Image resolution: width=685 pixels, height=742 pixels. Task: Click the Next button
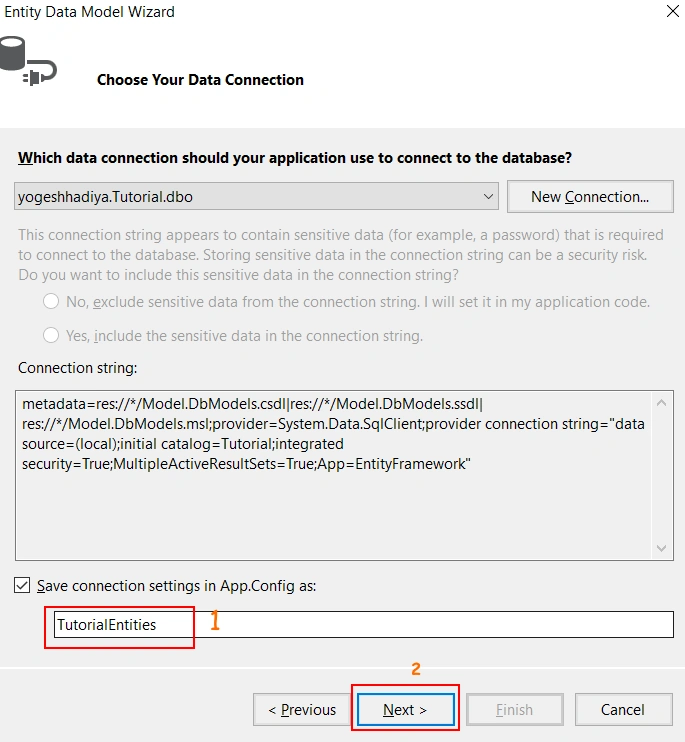point(405,709)
